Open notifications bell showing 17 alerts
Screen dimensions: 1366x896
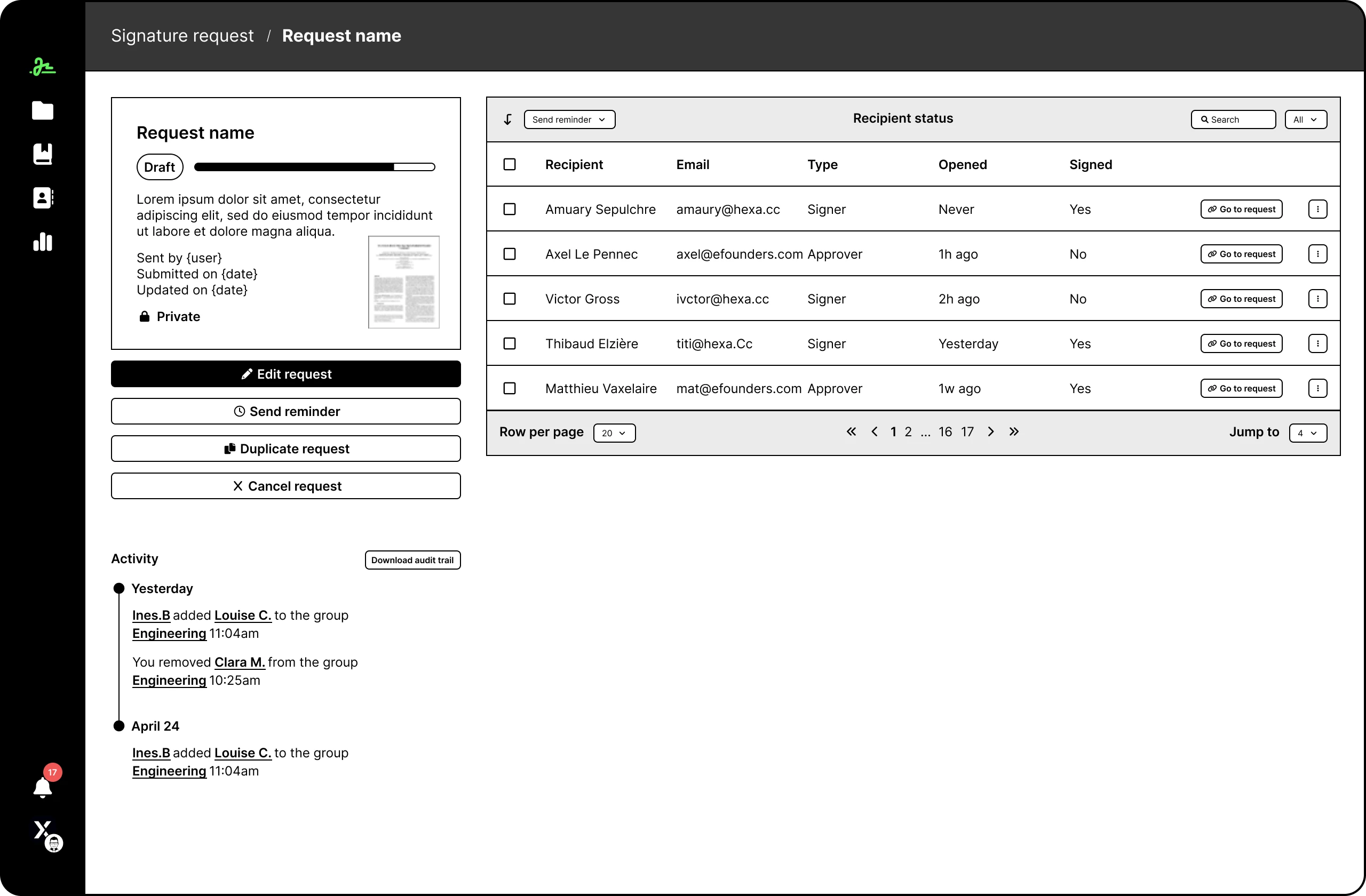(43, 787)
